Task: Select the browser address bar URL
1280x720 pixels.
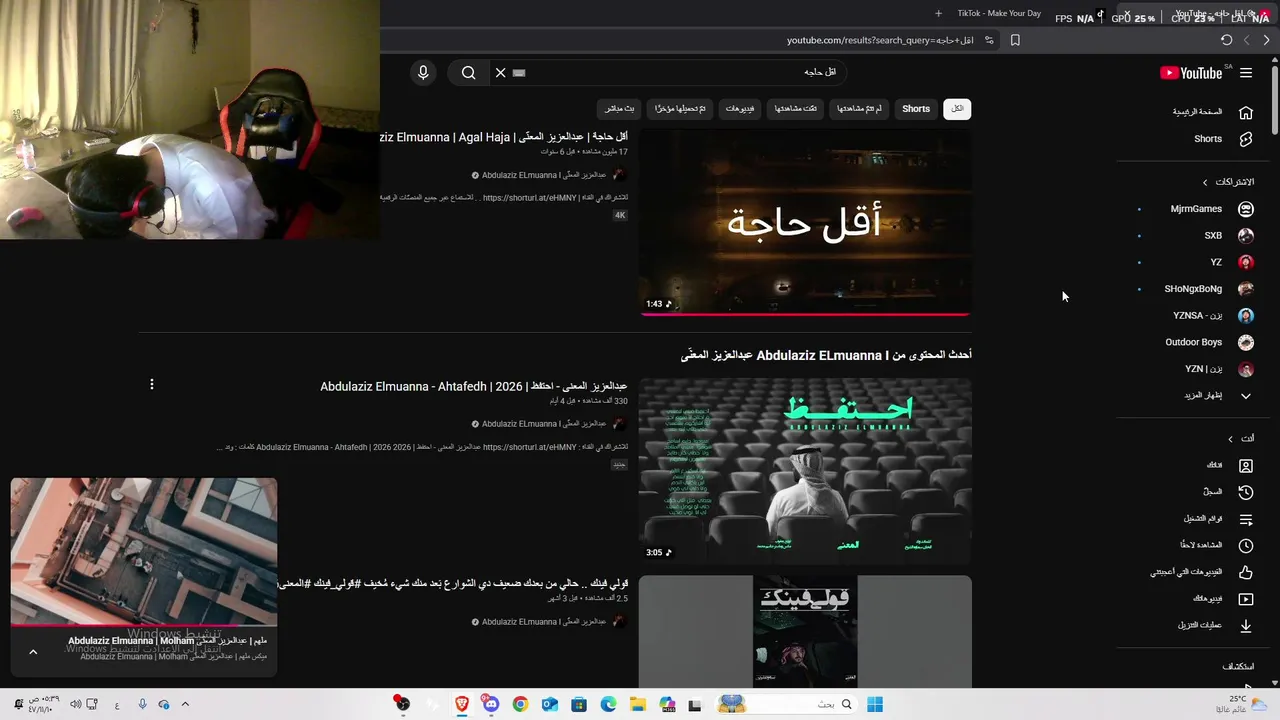Action: click(880, 40)
